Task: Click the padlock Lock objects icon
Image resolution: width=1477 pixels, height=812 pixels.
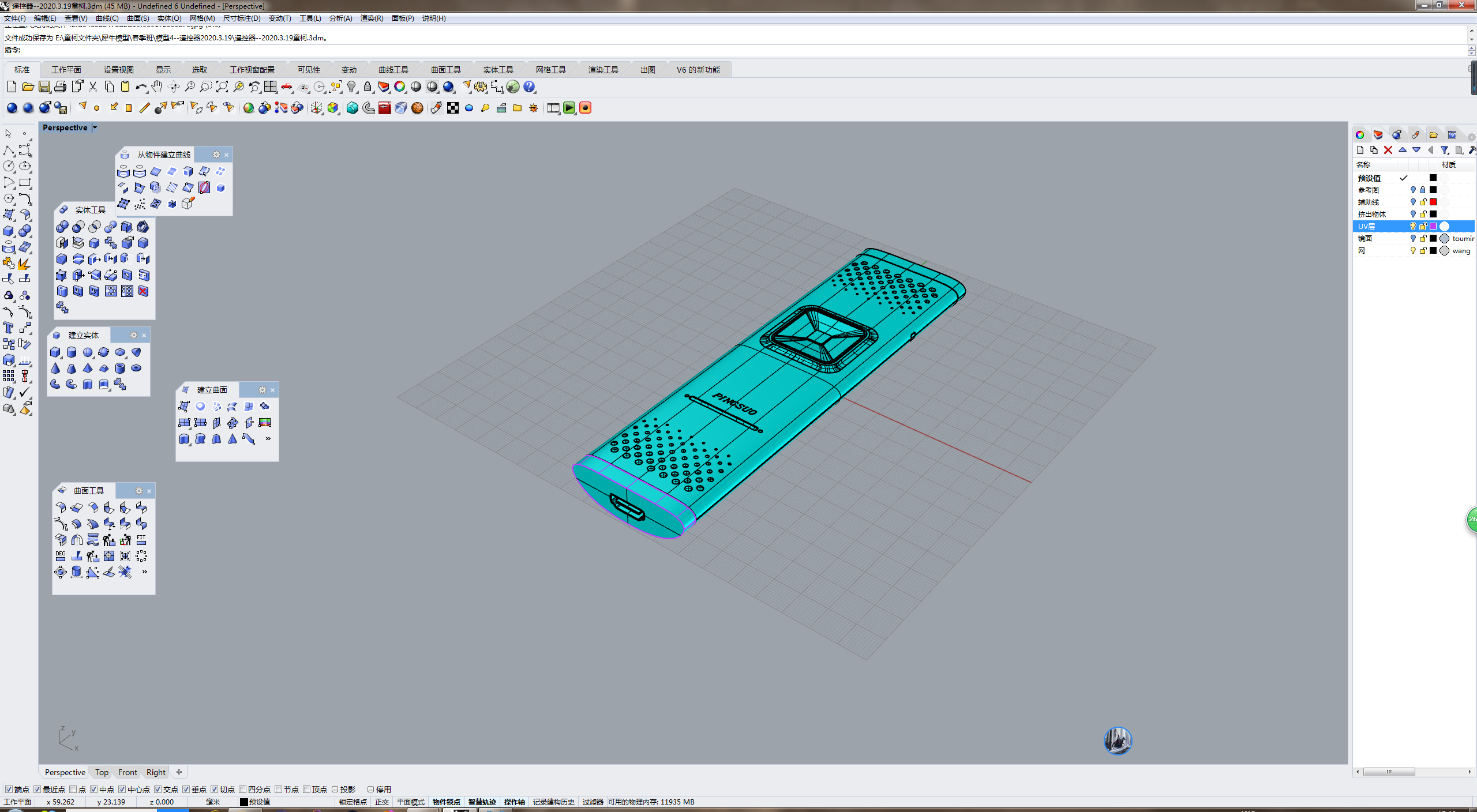Action: click(367, 87)
